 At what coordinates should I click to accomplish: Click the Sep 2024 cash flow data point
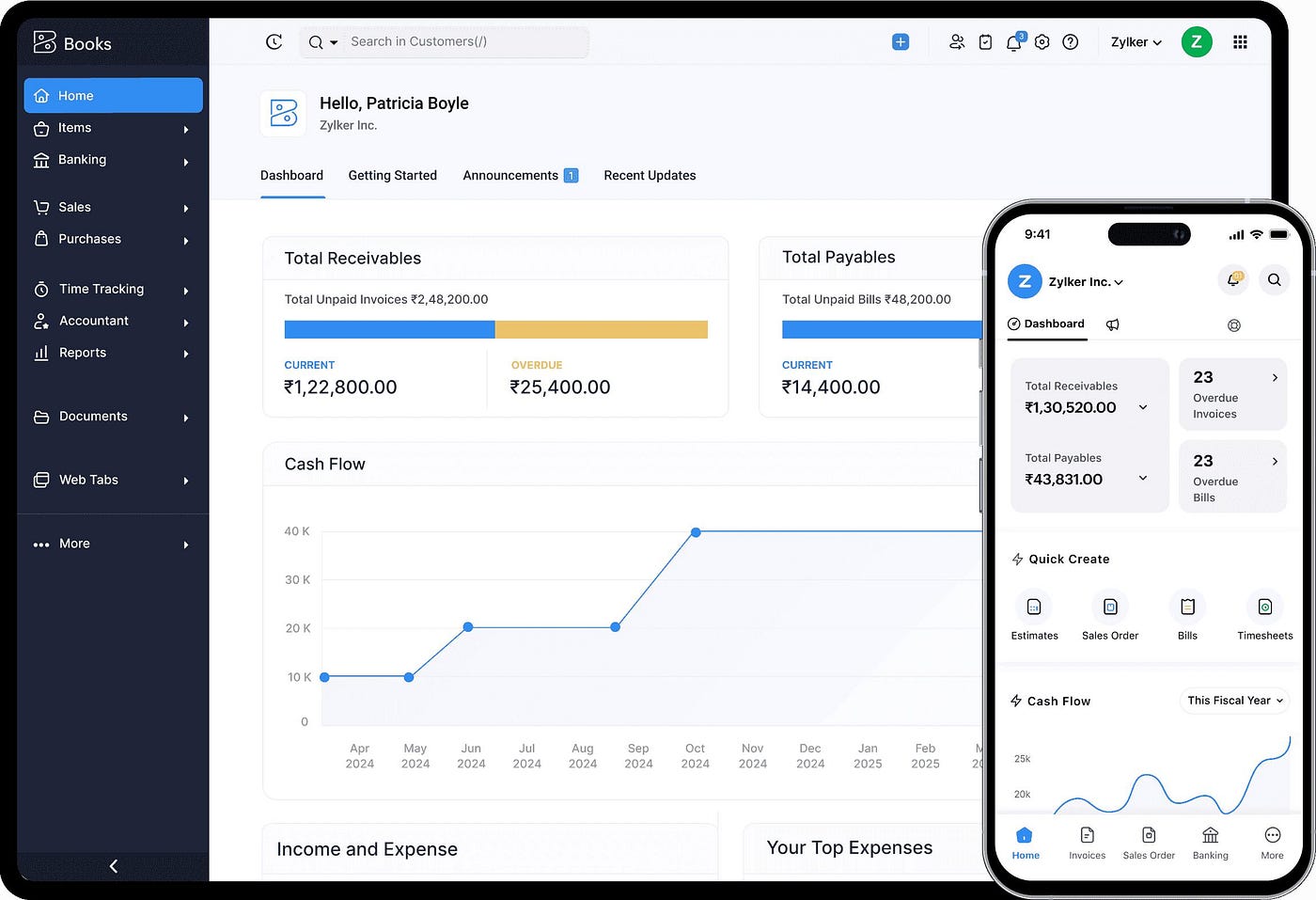[x=615, y=627]
